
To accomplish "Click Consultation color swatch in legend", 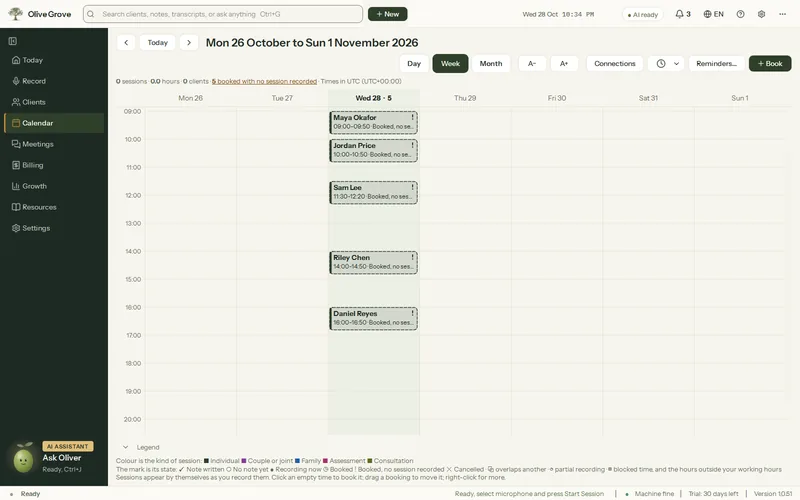I will [x=370, y=461].
